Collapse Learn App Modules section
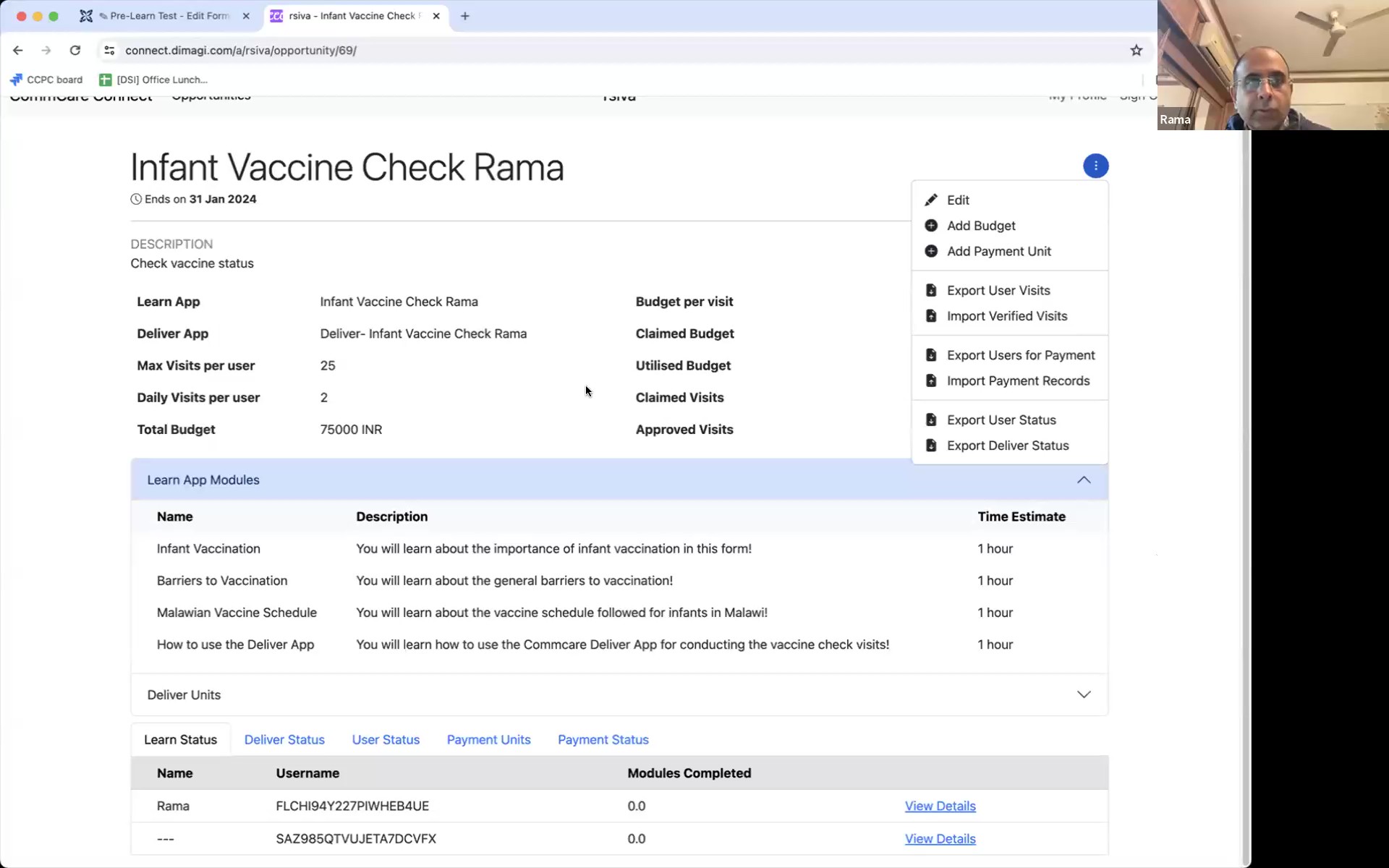Viewport: 1389px width, 868px height. [x=1083, y=480]
